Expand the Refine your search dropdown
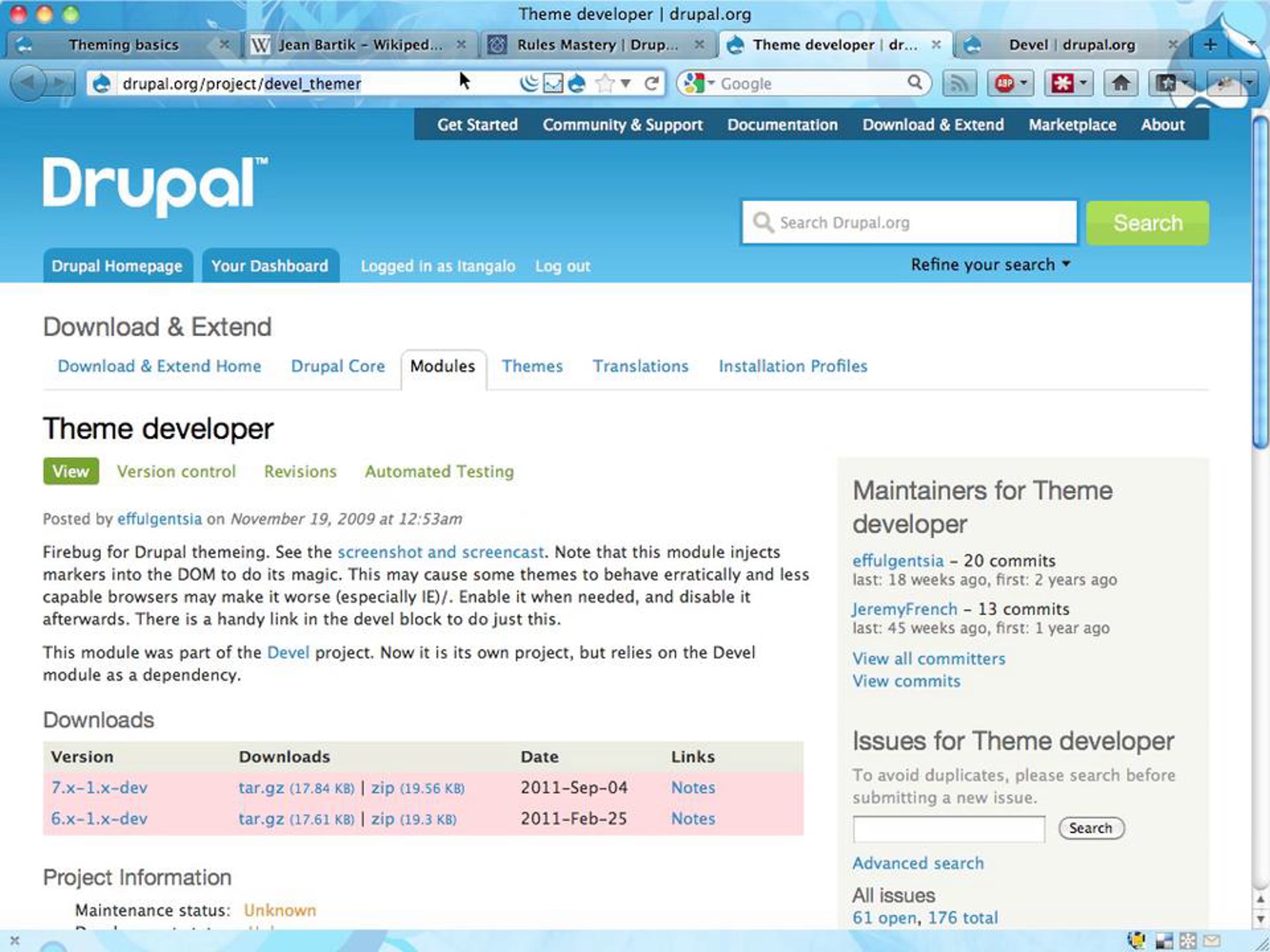 (991, 264)
